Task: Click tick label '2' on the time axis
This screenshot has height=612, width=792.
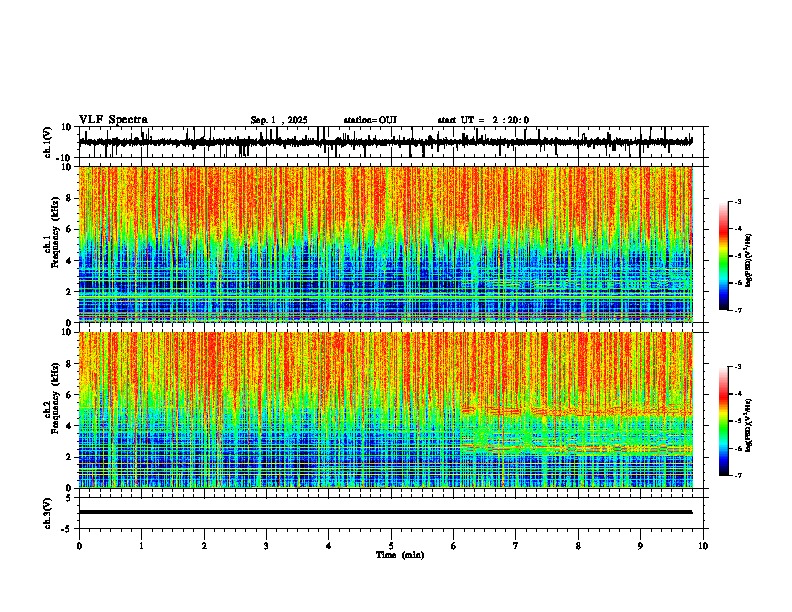Action: coord(204,546)
